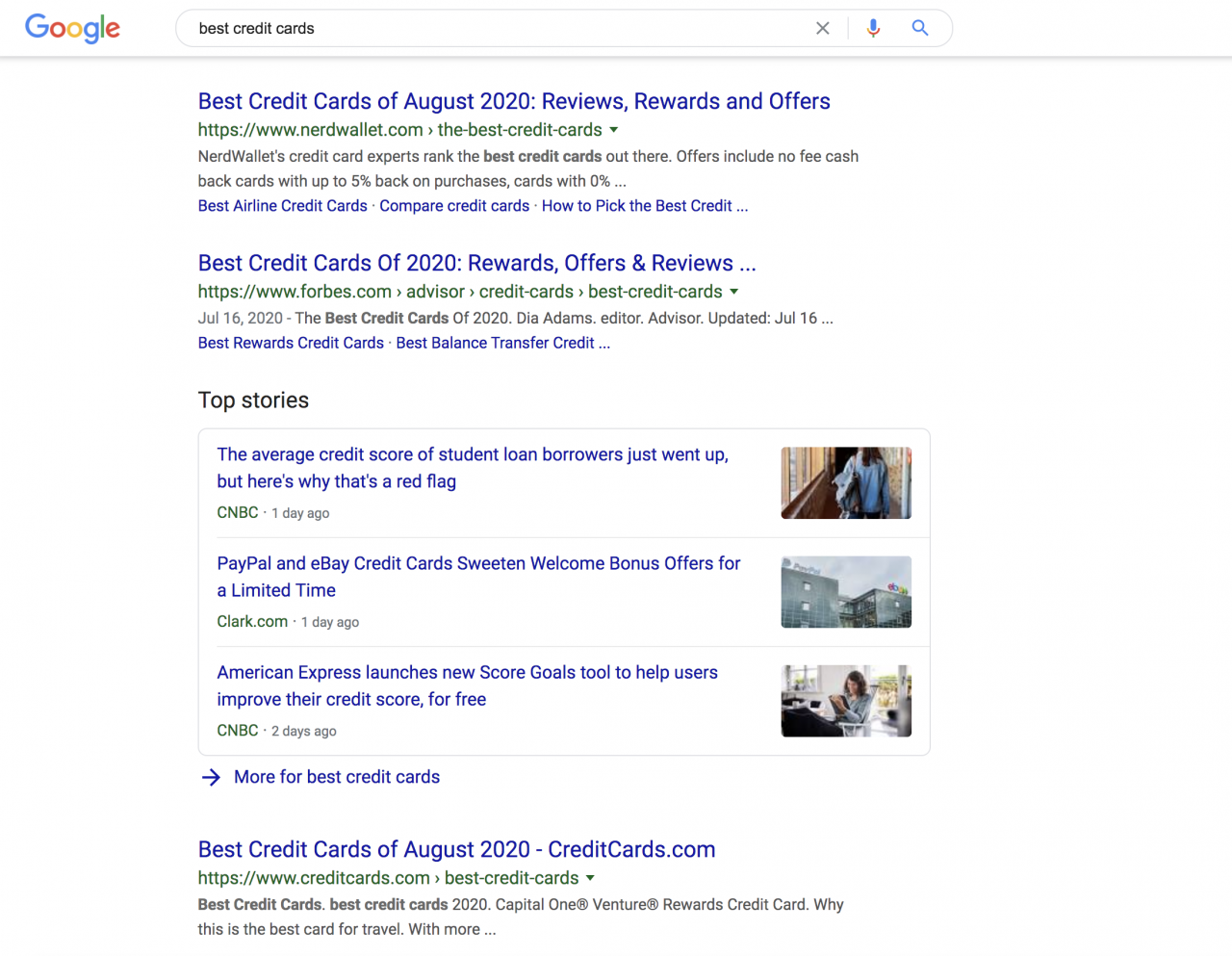Expand dropdown arrow next to forbes.com URL
The image size is (1232, 956).
tap(734, 292)
